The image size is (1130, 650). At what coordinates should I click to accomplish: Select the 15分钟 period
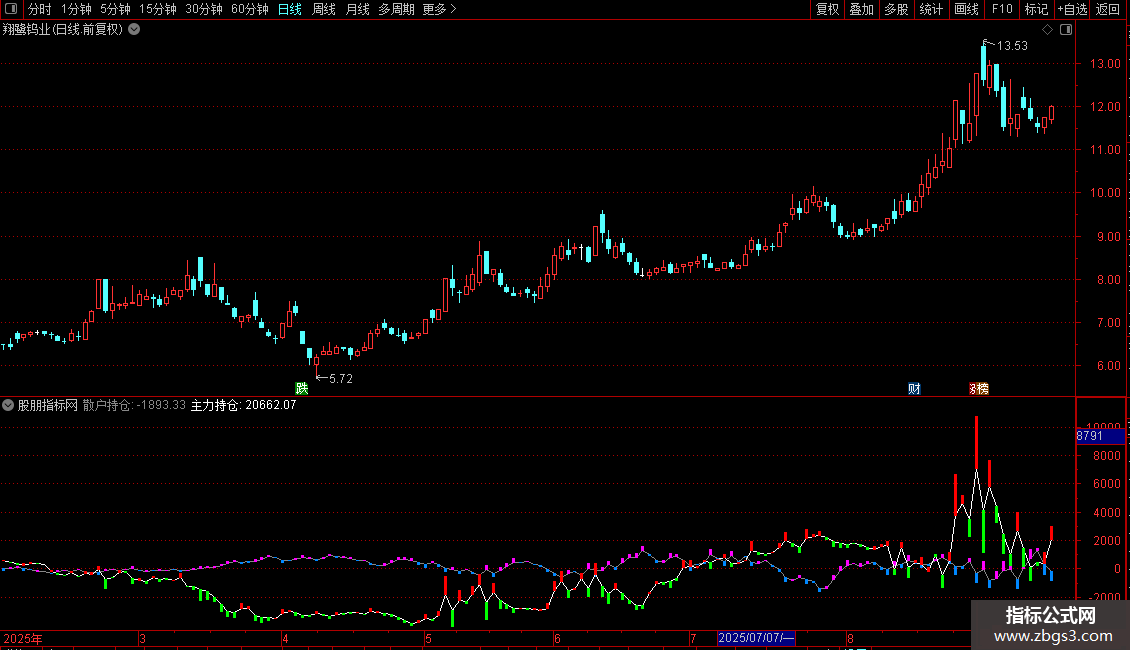158,9
